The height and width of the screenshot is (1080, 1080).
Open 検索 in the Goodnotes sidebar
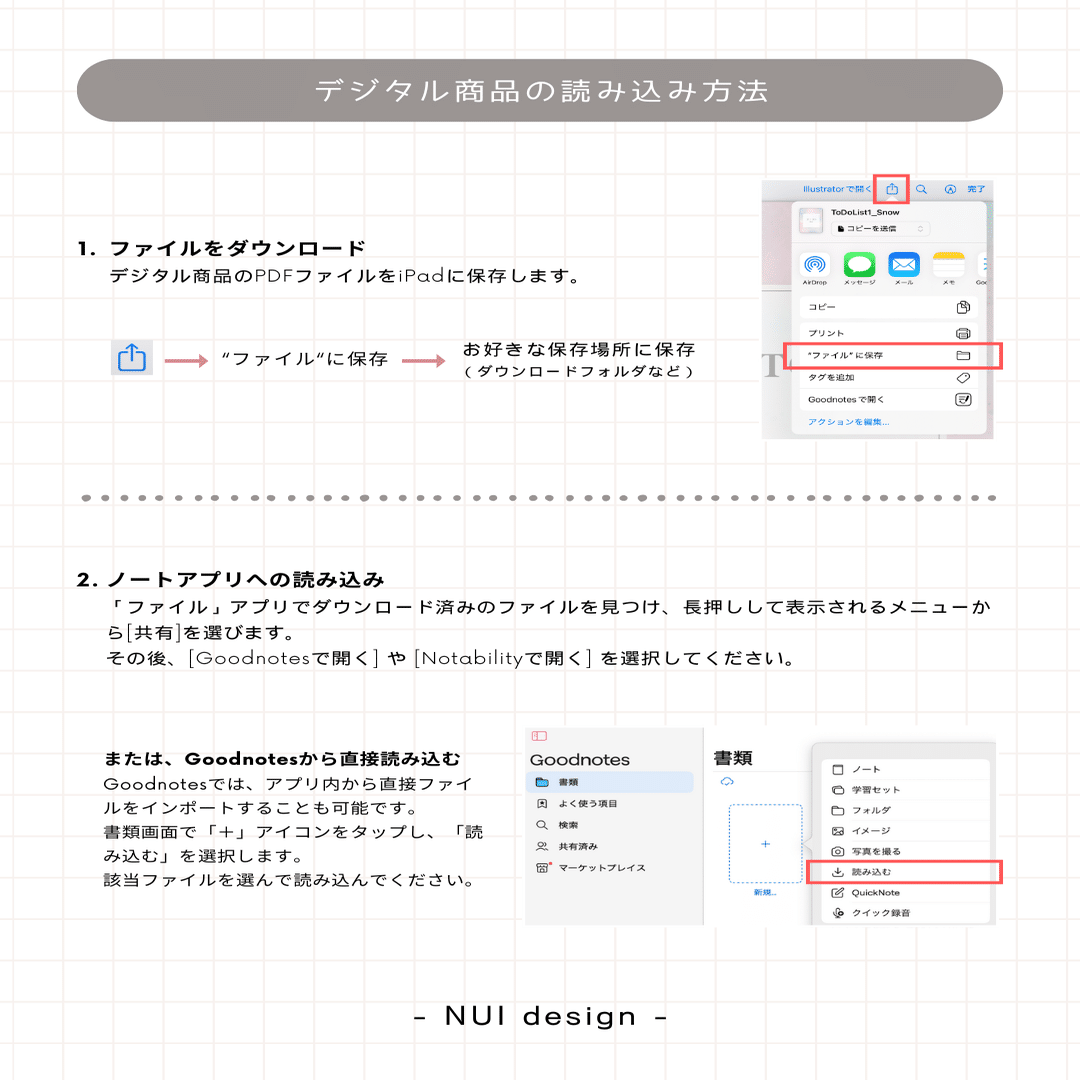(x=610, y=825)
